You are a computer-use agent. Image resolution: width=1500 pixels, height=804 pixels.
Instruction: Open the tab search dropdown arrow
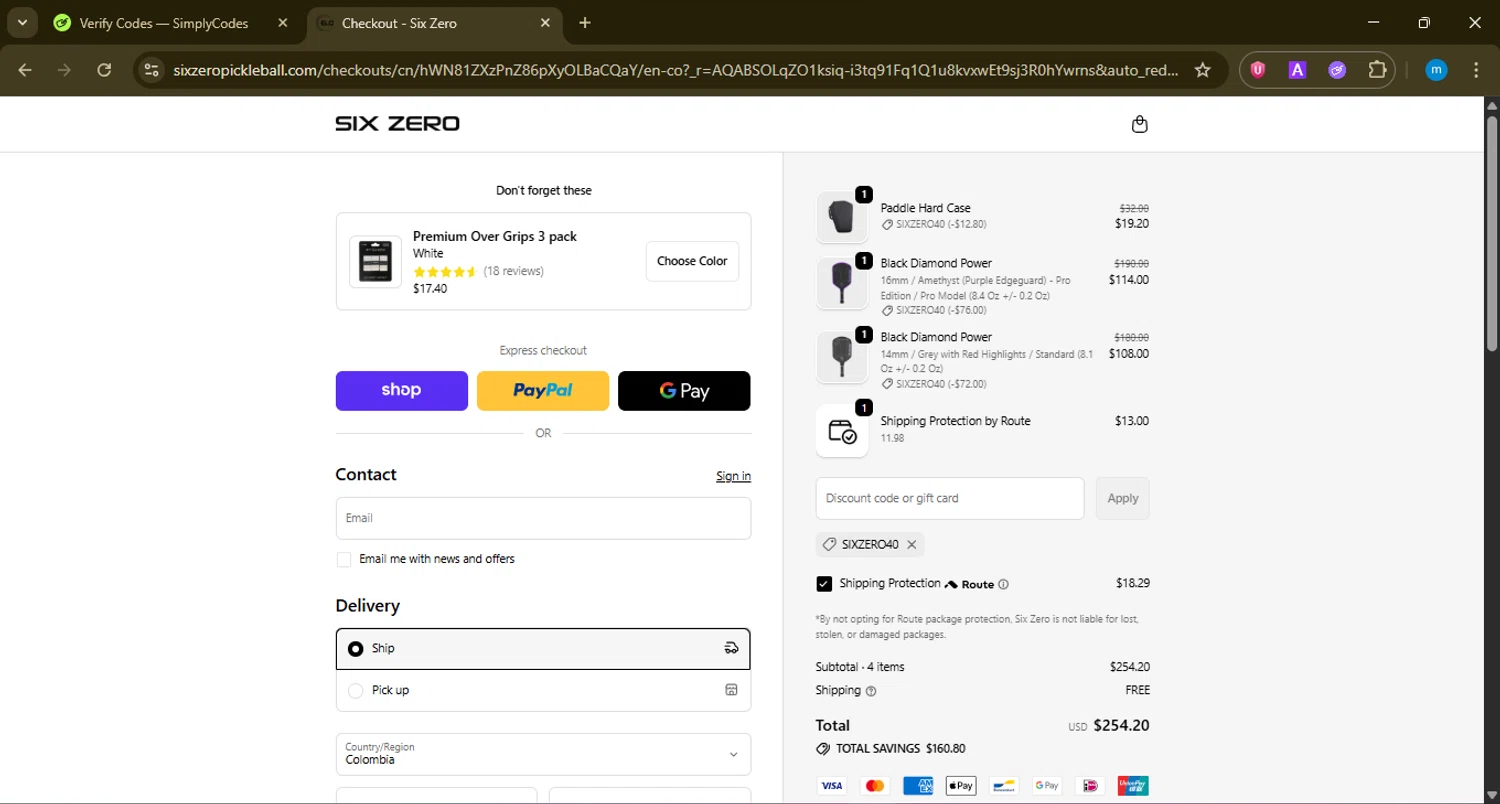[x=22, y=23]
